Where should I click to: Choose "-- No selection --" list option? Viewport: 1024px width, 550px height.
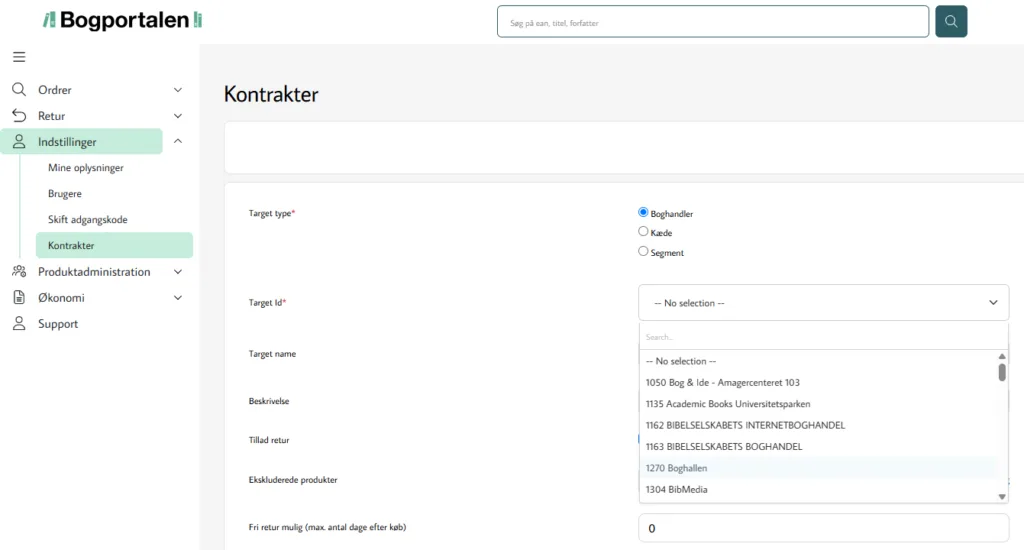pos(819,361)
